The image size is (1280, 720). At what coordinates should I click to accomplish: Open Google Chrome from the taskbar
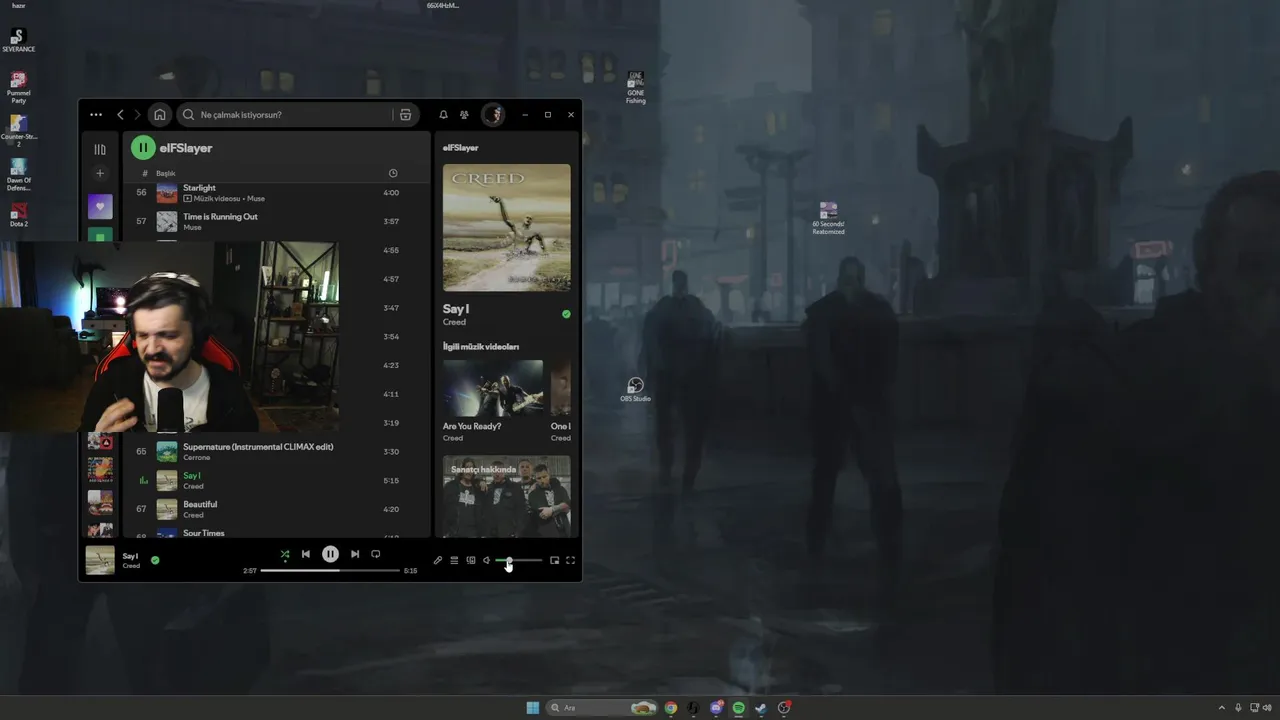(671, 708)
